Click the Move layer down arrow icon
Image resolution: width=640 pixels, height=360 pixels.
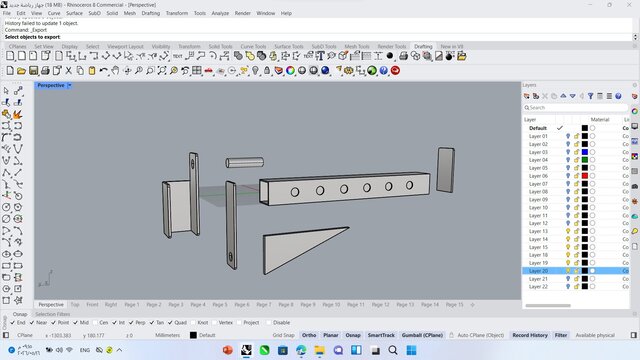click(x=573, y=96)
